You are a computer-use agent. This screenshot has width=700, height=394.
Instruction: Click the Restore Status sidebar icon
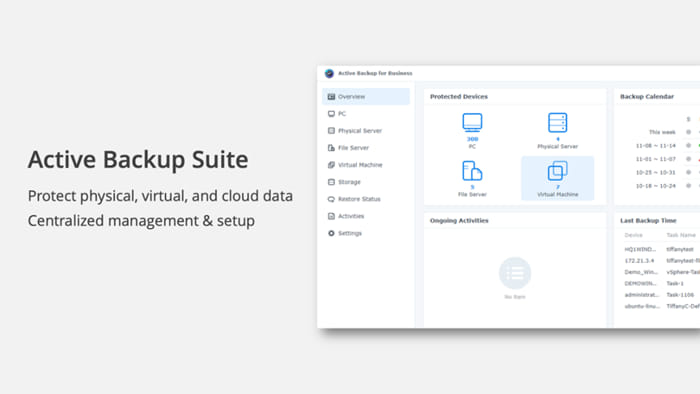[x=331, y=199]
